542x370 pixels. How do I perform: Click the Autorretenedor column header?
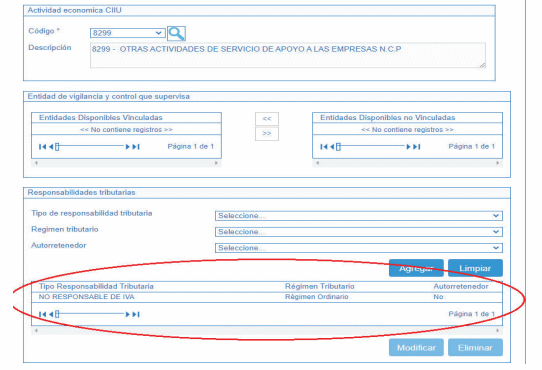(461, 286)
